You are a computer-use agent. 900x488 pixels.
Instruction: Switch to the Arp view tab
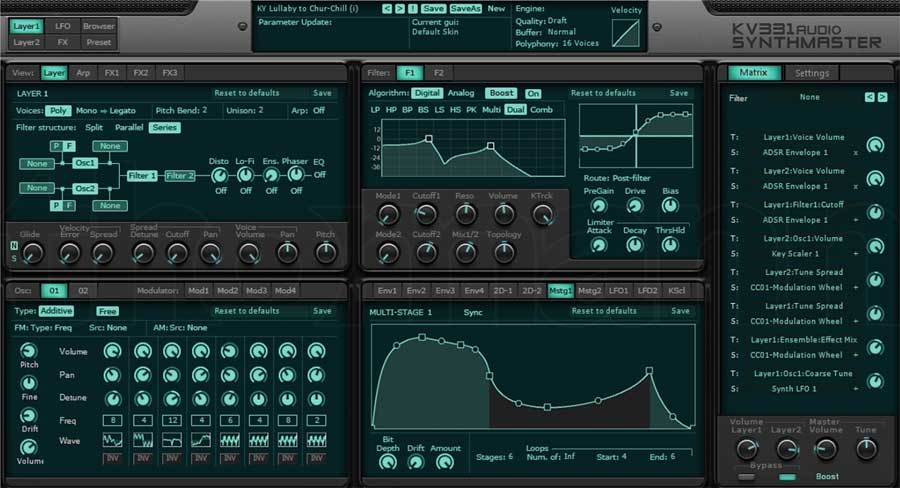(83, 73)
